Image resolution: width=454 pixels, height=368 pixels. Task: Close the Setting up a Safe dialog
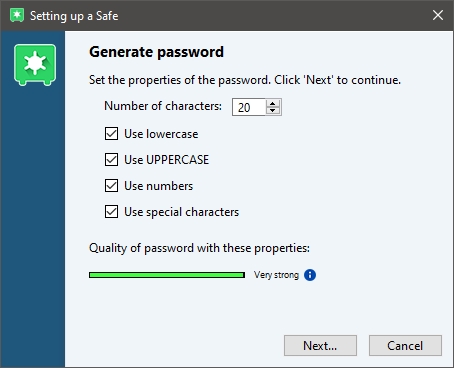[x=438, y=15]
